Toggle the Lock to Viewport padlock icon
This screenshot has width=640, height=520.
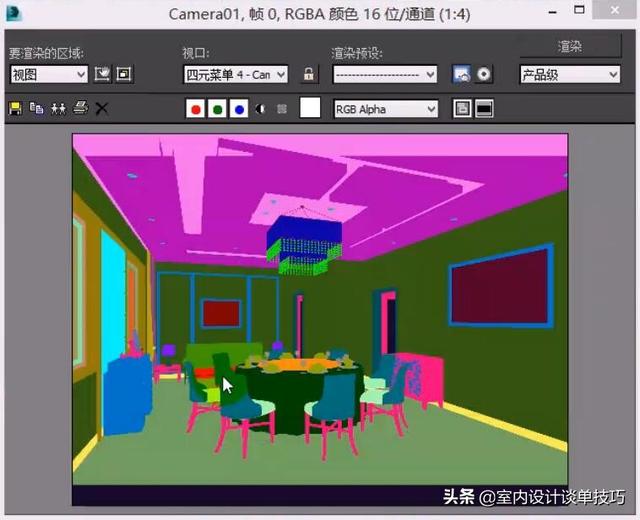tap(309, 74)
